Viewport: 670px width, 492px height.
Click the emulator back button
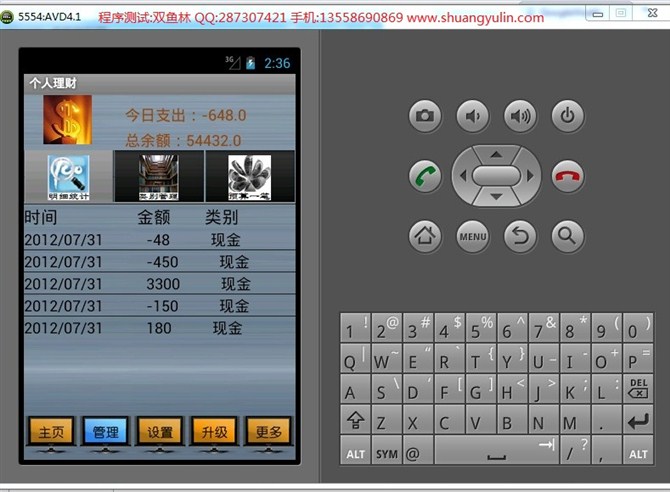520,236
